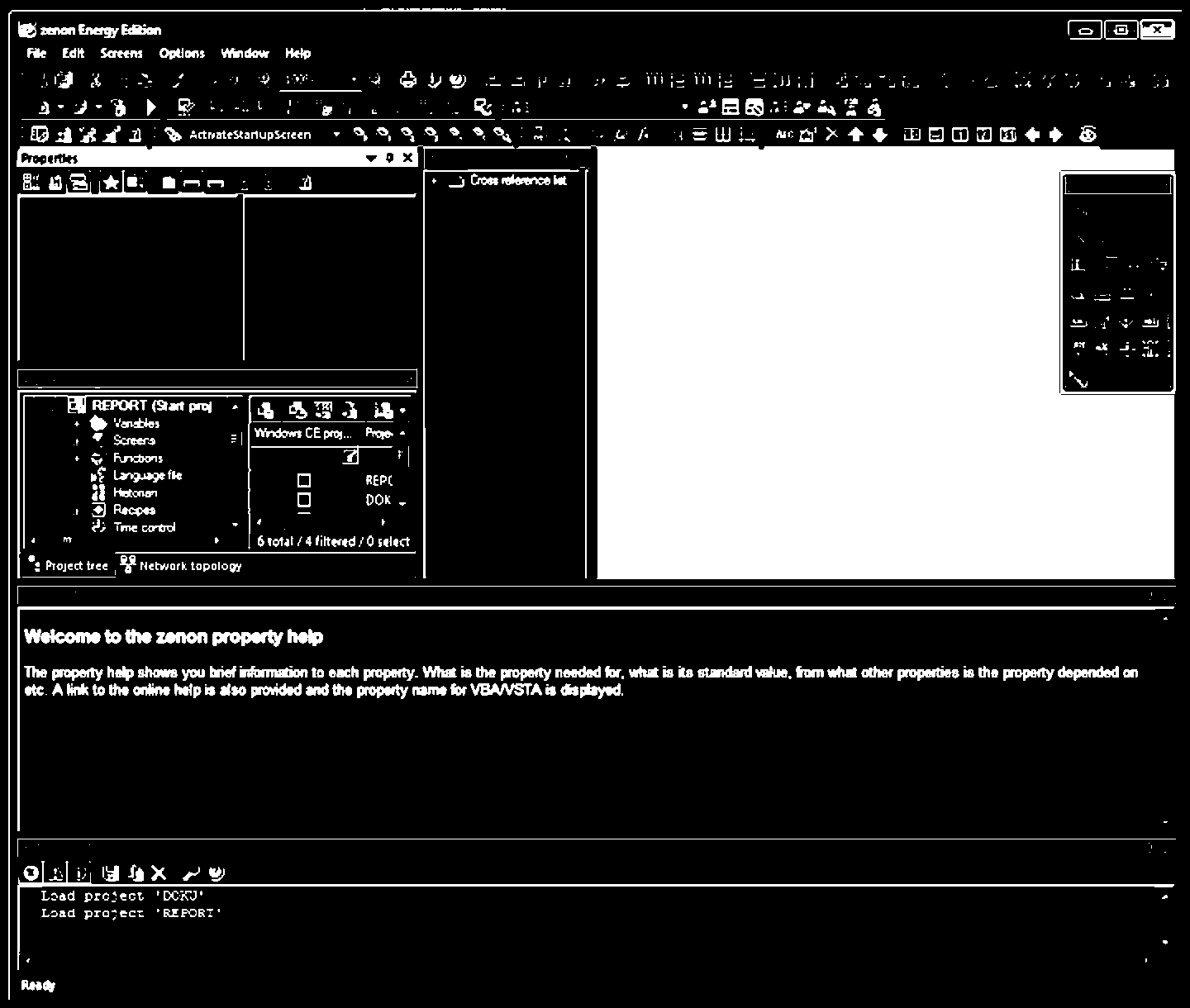The image size is (1190, 1008).
Task: Open the File menu
Action: (36, 54)
